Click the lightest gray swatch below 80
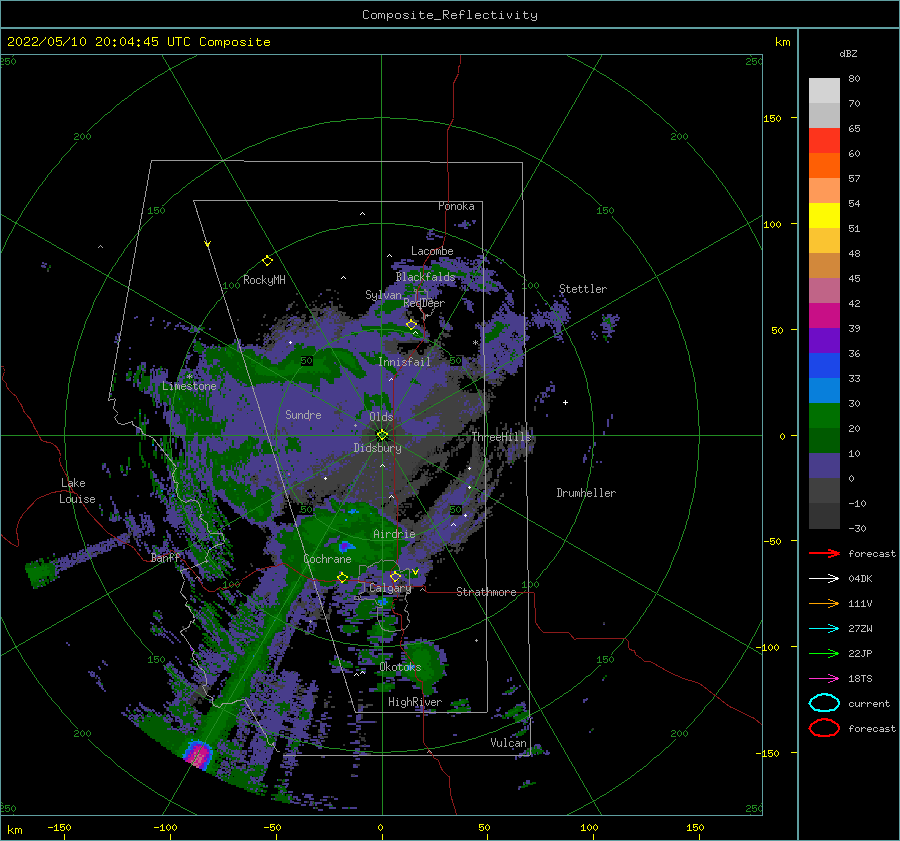The height and width of the screenshot is (841, 900). (824, 91)
